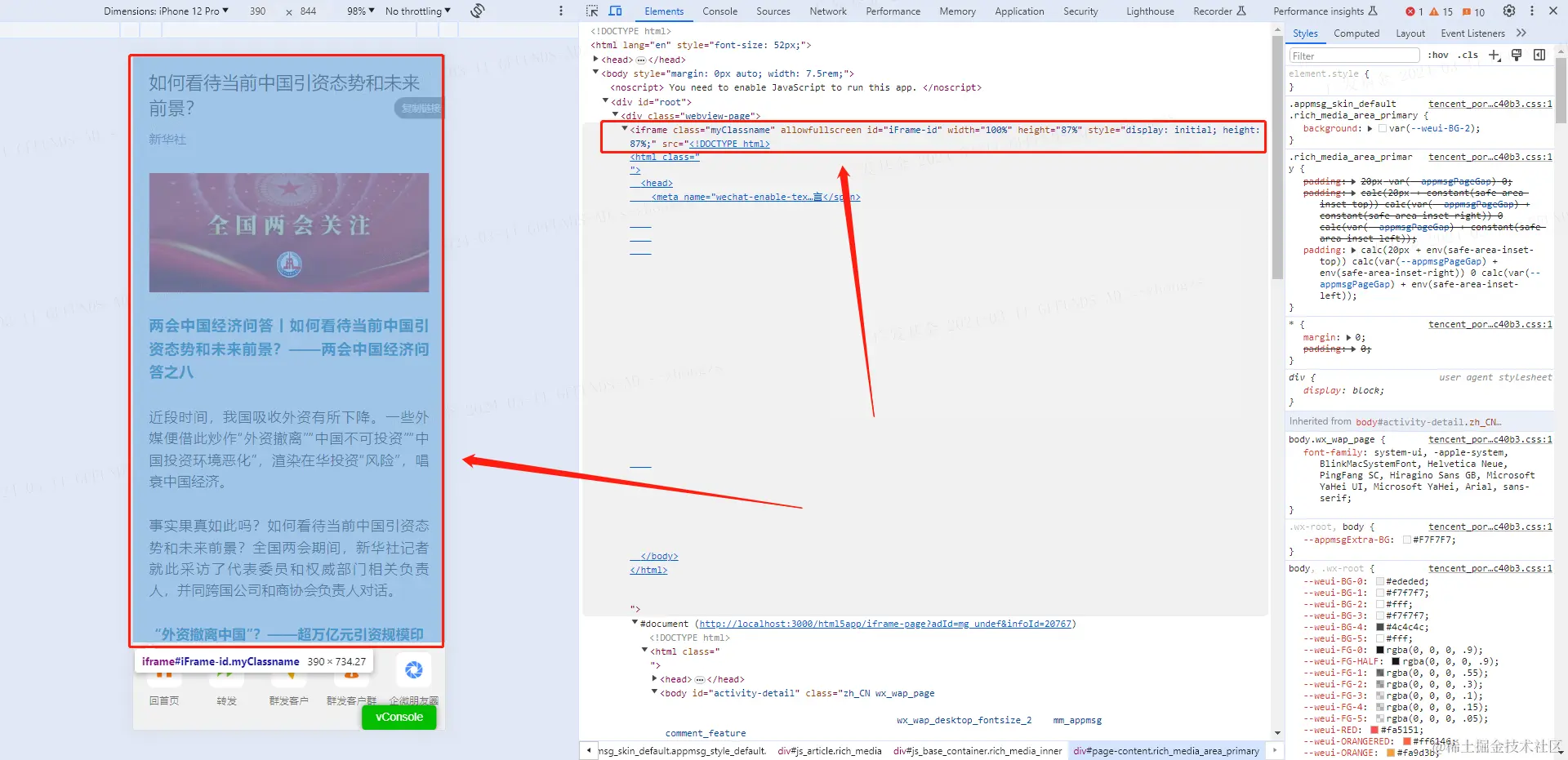Show the red error count badge
Image resolution: width=1568 pixels, height=760 pixels.
1414,11
